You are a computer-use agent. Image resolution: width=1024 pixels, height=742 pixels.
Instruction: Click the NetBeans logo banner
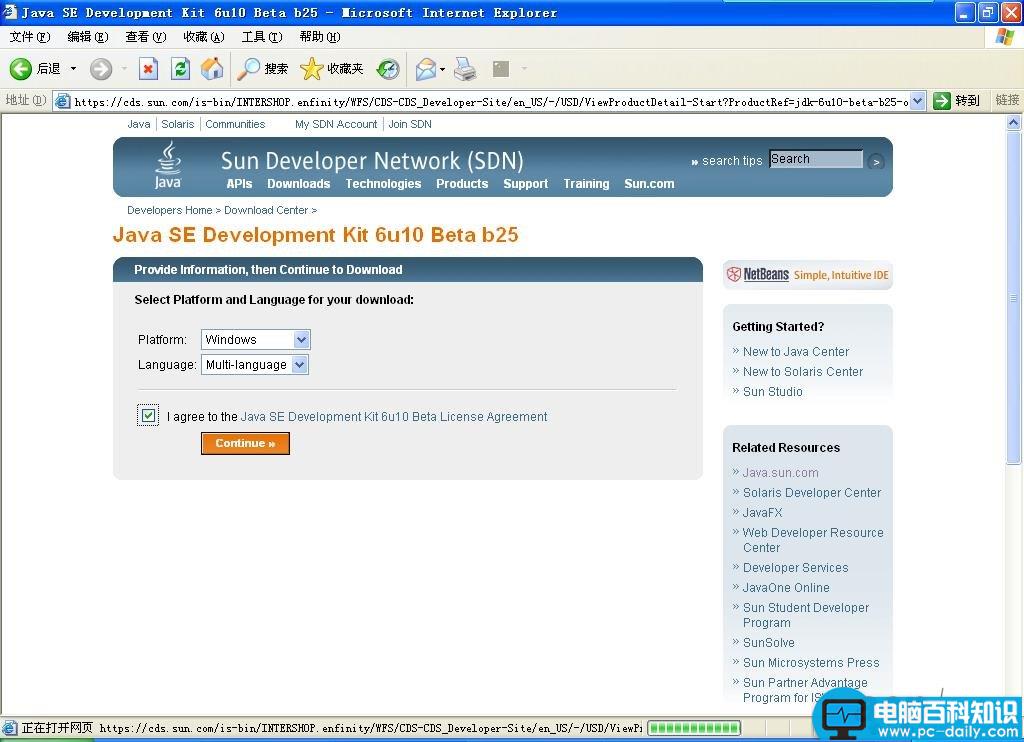808,275
